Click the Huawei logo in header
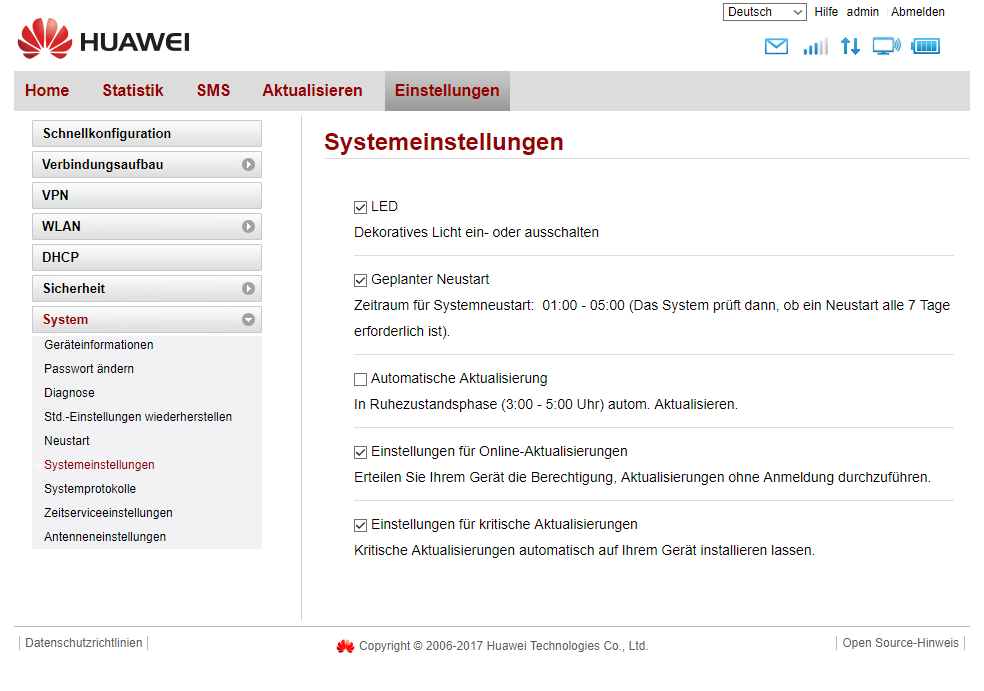Screen dimensions: 984x691 point(103,40)
